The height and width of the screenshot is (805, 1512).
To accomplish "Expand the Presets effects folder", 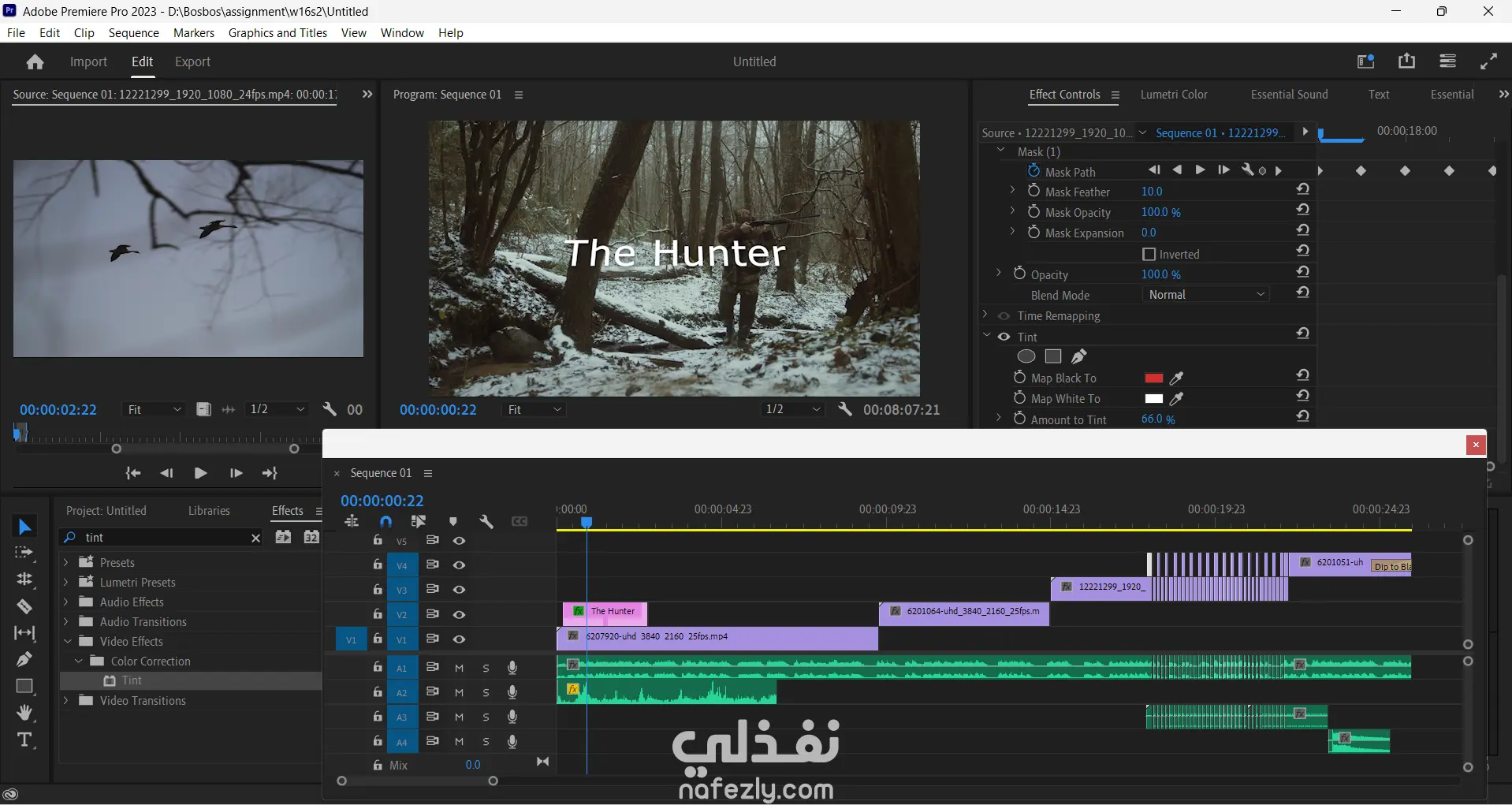I will (x=66, y=562).
